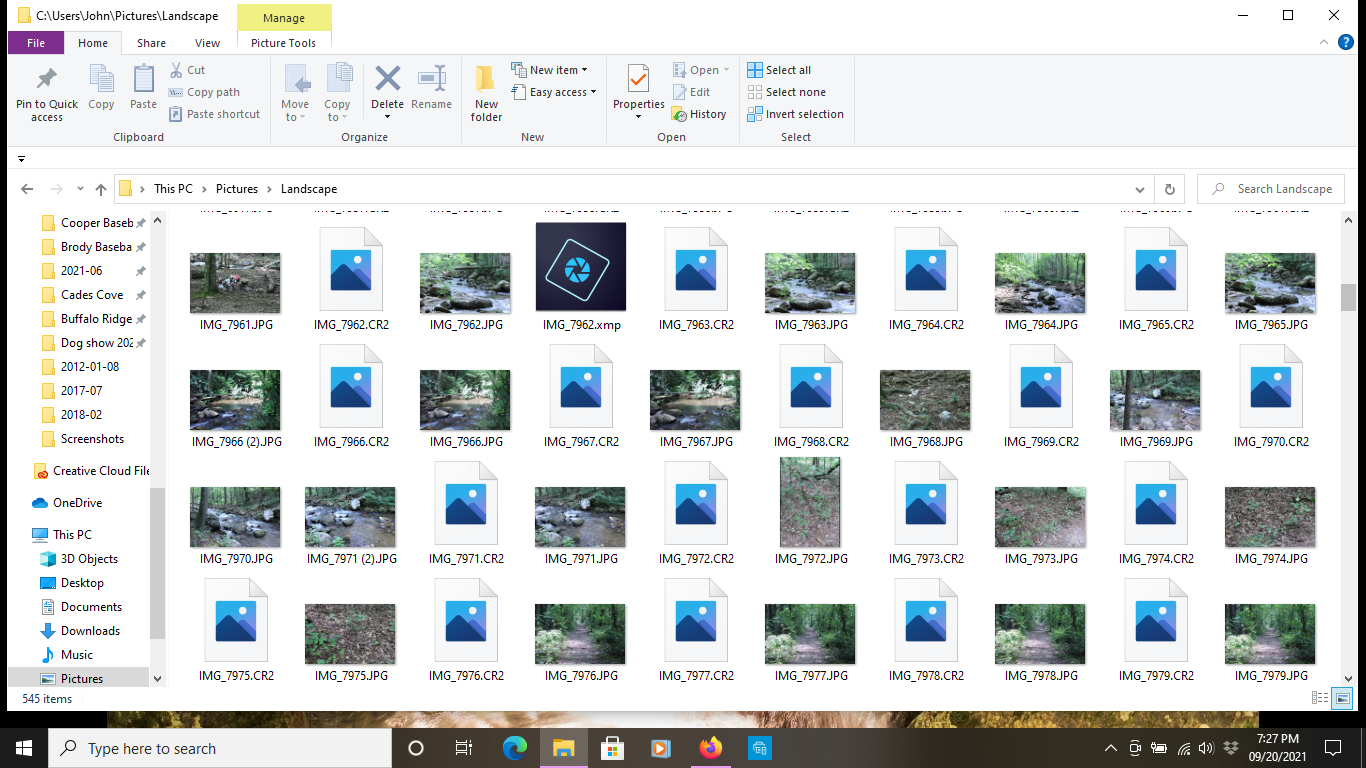The height and width of the screenshot is (768, 1366).
Task: Click the History icon in the Open group
Action: (x=699, y=113)
